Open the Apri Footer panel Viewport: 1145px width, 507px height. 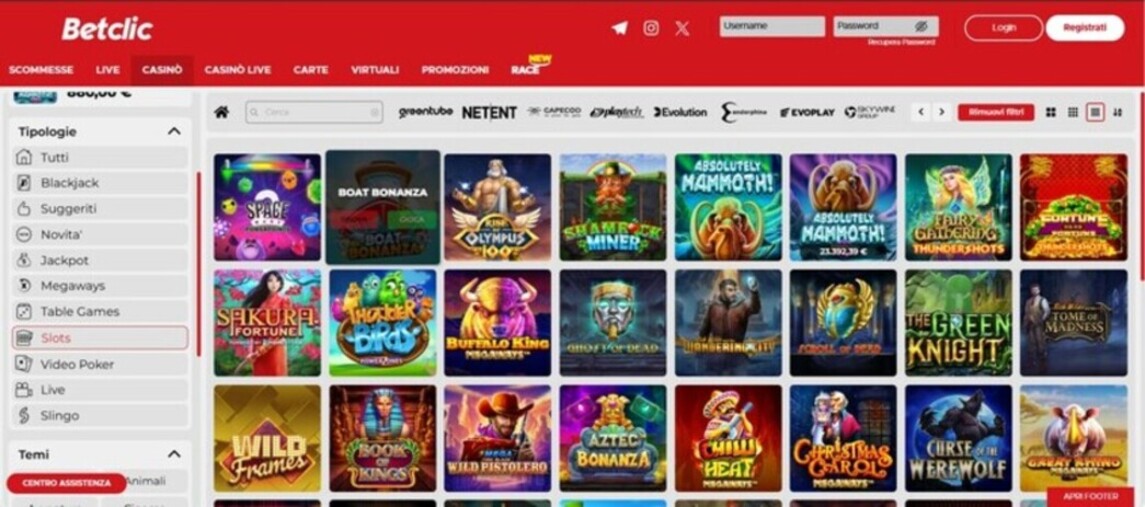pyautogui.click(x=1091, y=496)
